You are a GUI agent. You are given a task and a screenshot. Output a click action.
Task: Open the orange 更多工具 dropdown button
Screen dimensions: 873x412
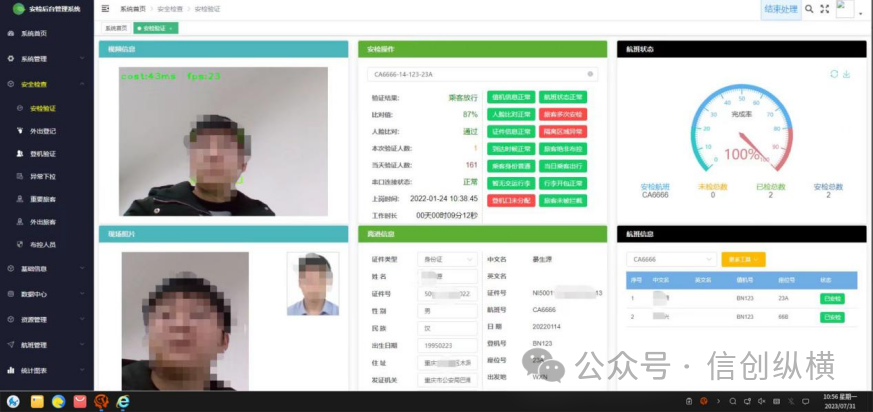(743, 259)
